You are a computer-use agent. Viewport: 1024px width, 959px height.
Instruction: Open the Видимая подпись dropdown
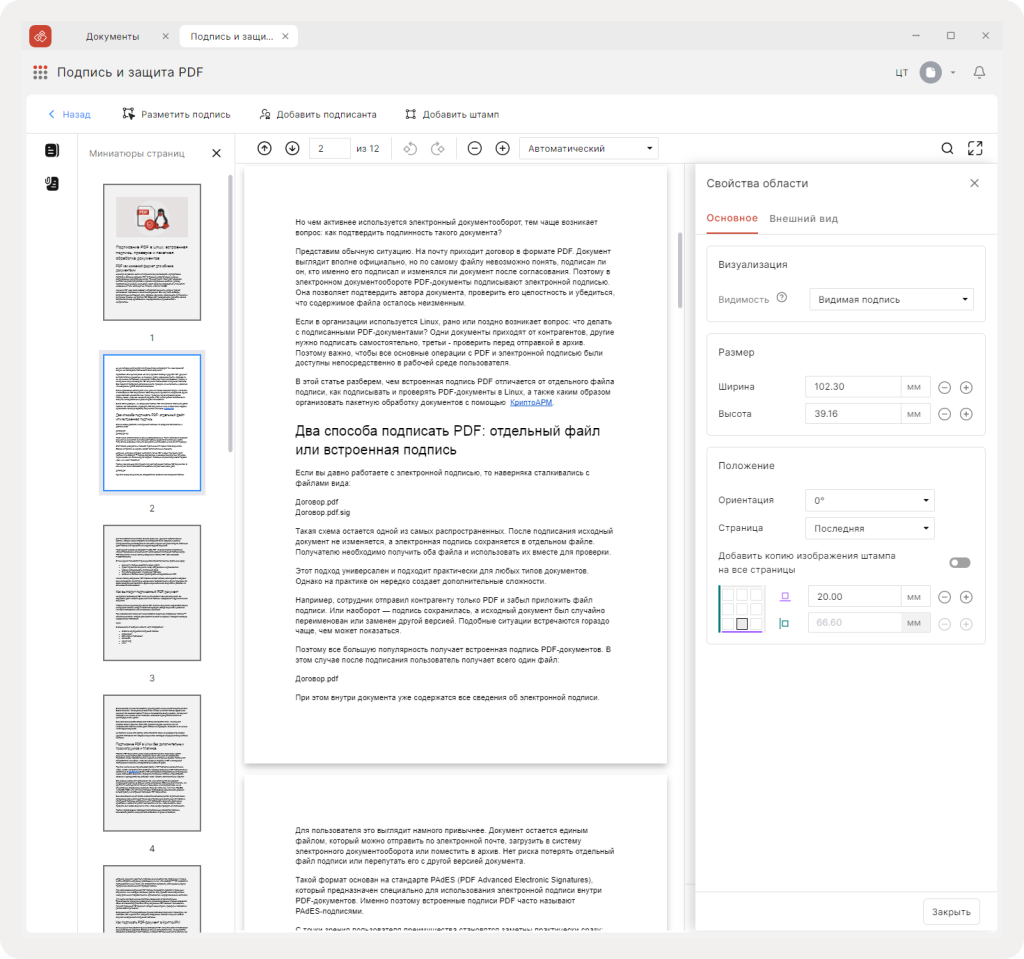point(891,299)
